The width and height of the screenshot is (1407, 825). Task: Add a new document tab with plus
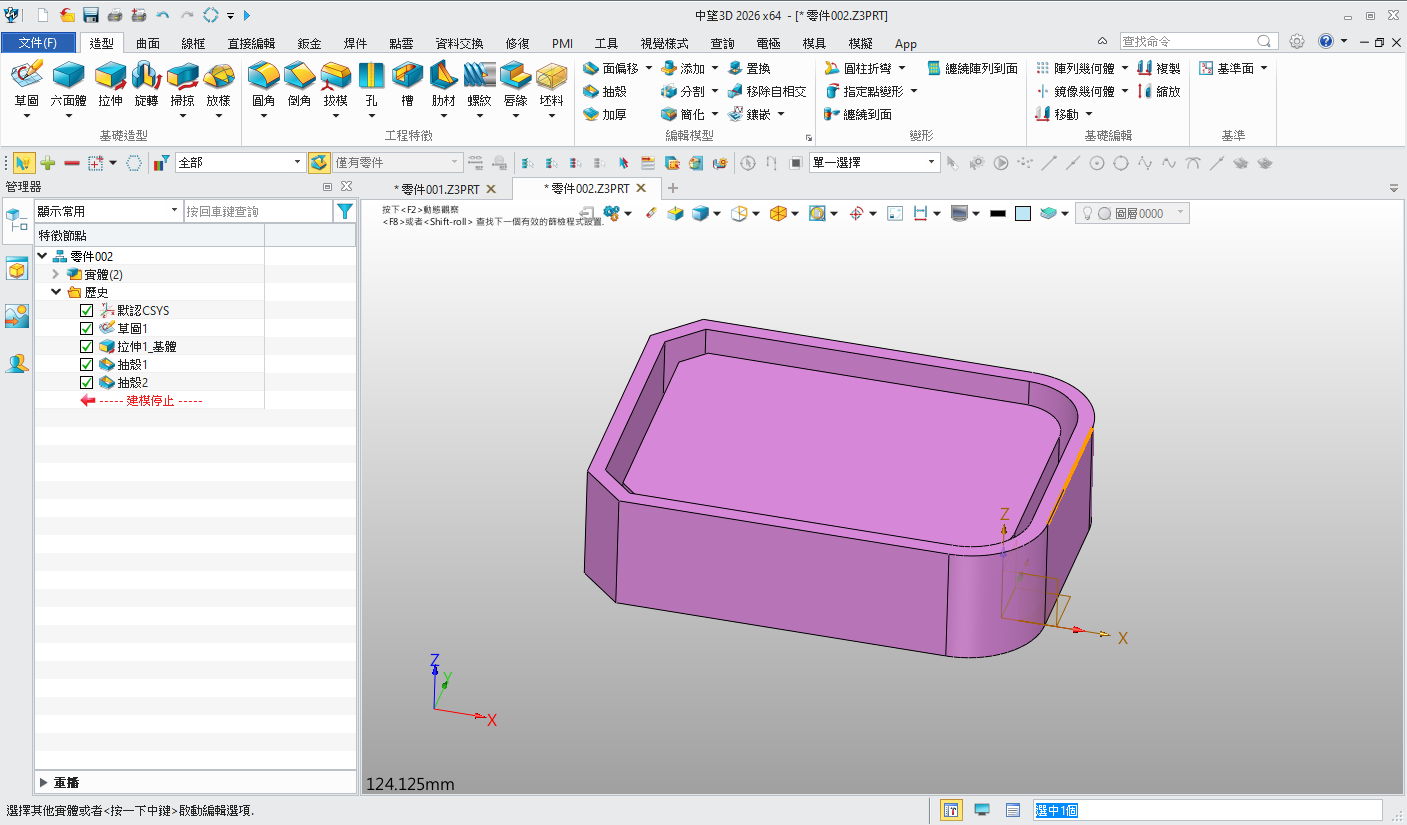click(x=672, y=188)
